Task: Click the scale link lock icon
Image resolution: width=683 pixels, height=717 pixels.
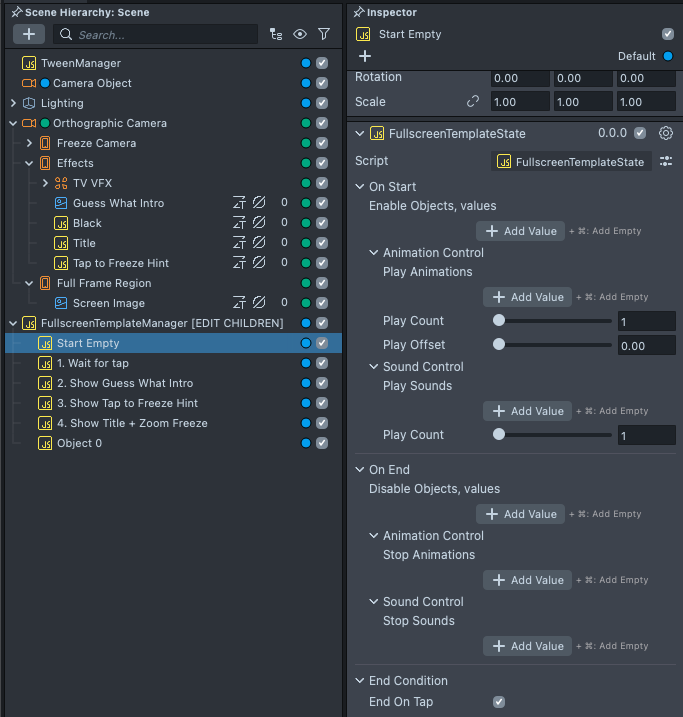Action: coord(473,102)
